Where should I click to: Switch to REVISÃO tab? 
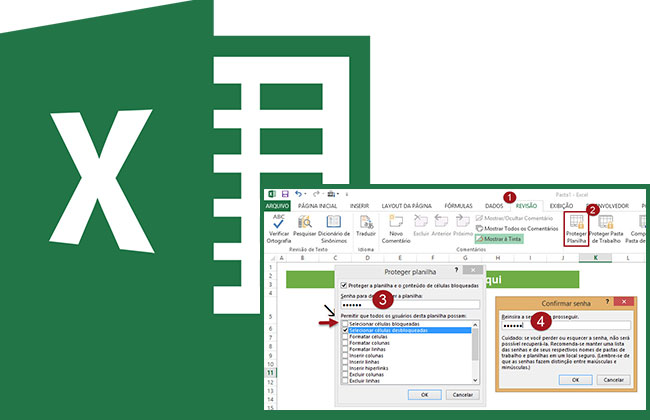[526, 206]
